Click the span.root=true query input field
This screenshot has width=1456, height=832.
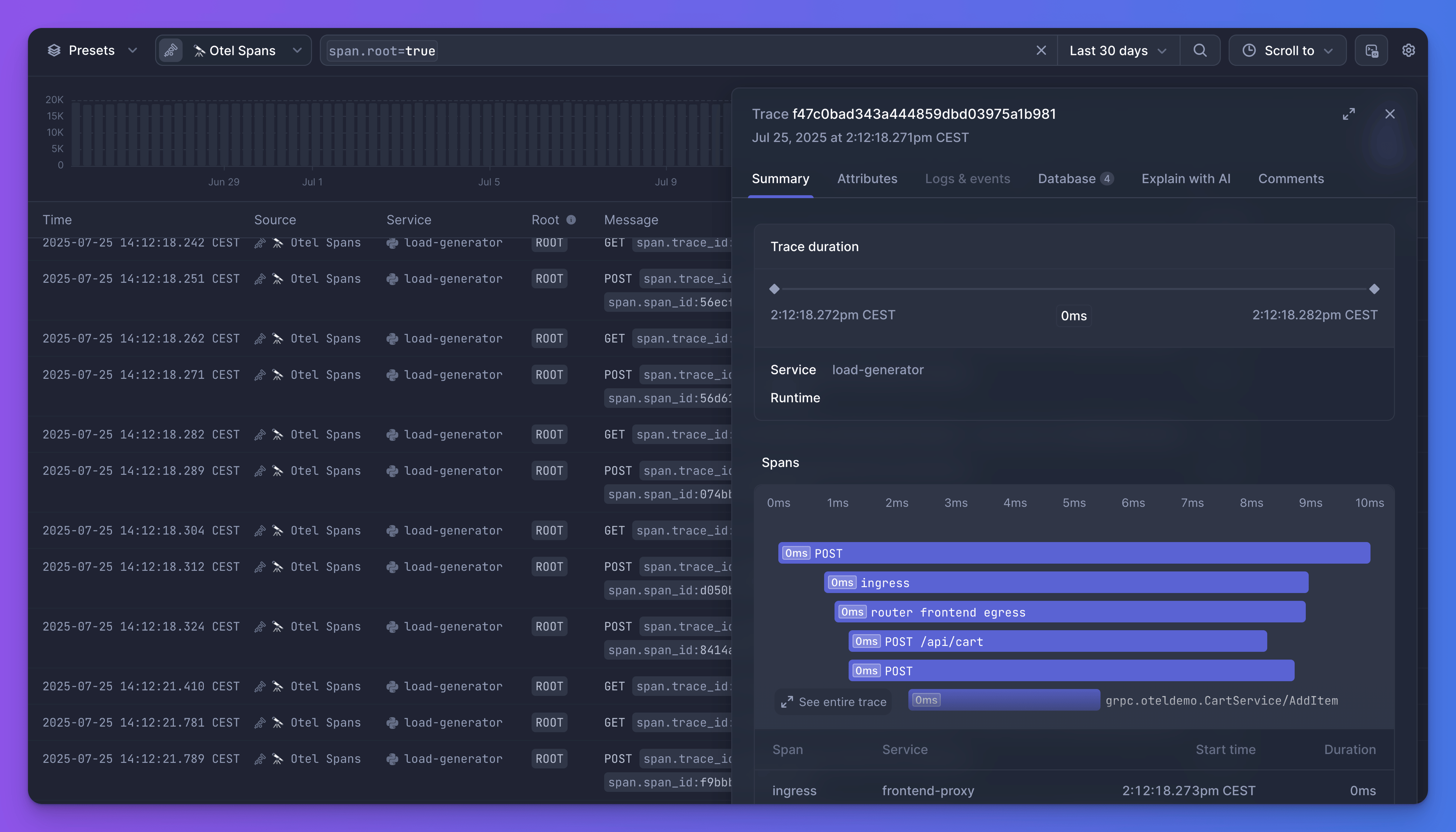[x=382, y=50]
